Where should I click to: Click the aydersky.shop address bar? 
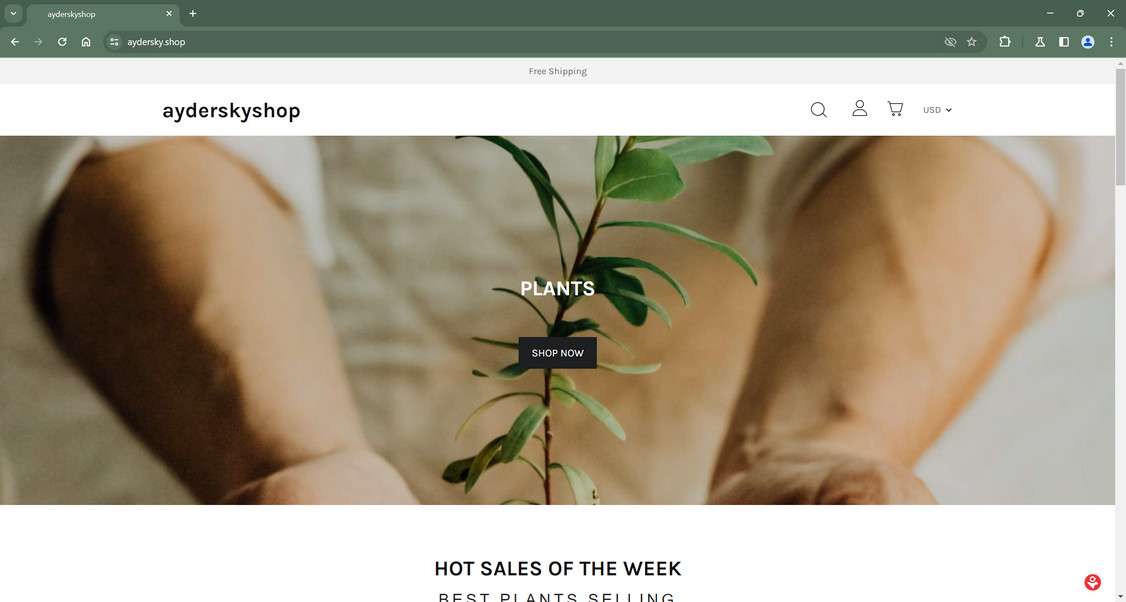[x=531, y=42]
